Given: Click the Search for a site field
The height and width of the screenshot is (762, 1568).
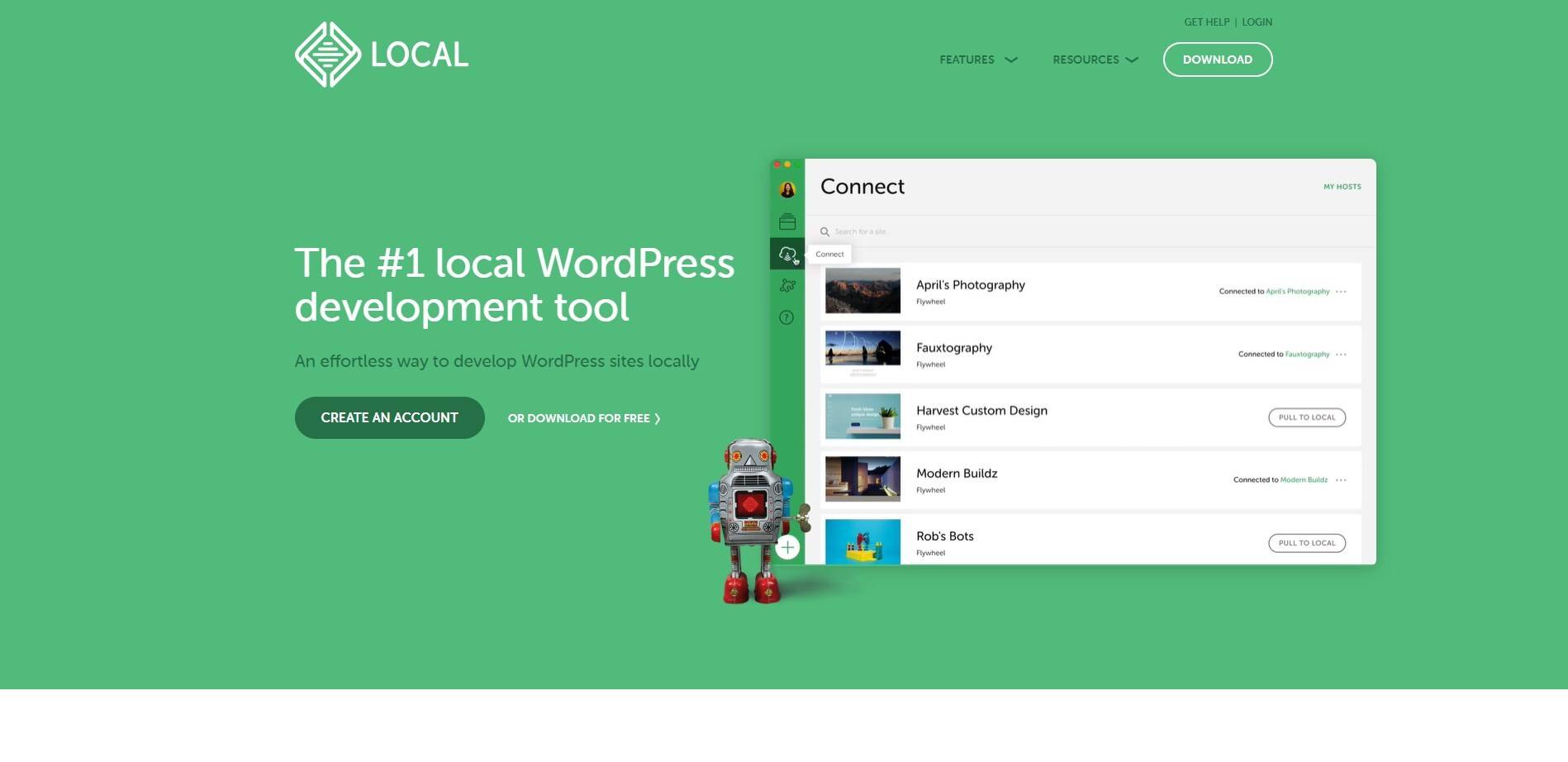Looking at the screenshot, I should point(909,231).
